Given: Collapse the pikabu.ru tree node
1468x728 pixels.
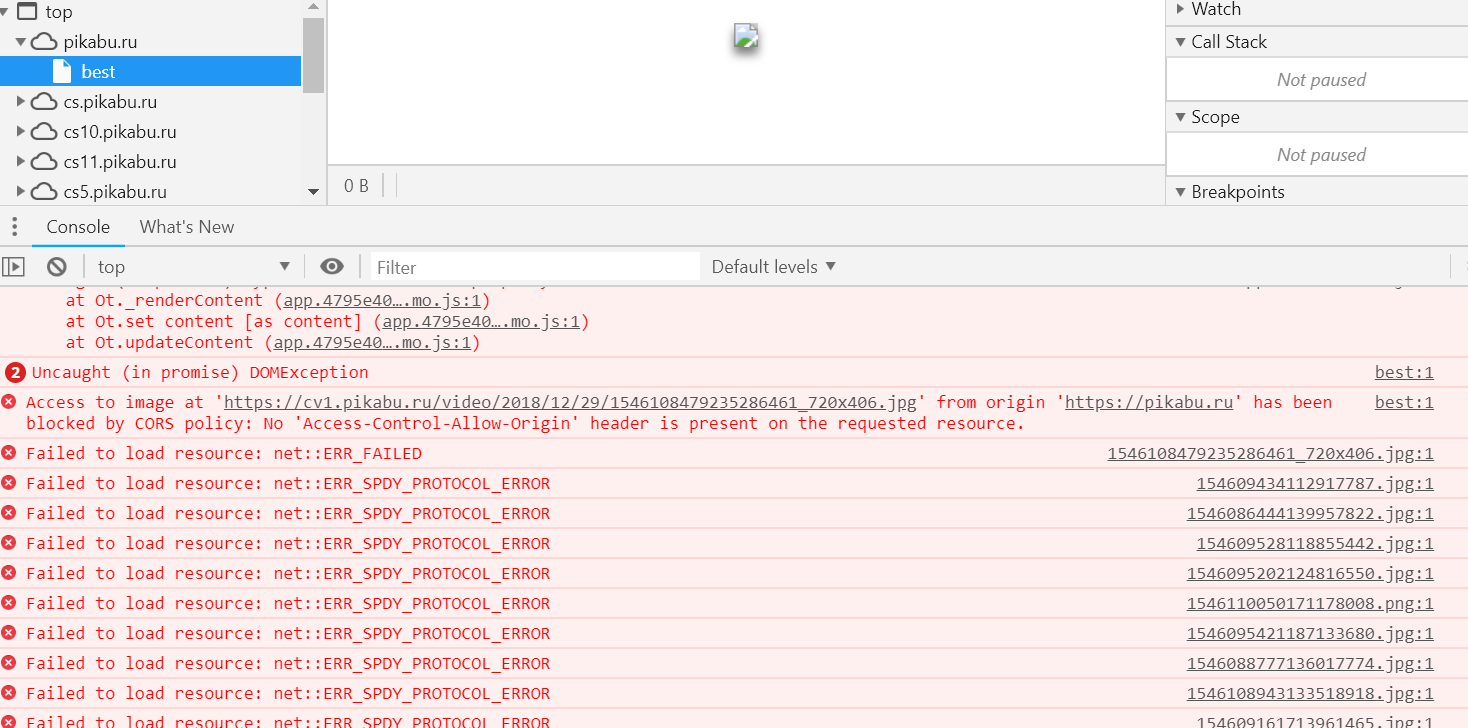Looking at the screenshot, I should pyautogui.click(x=21, y=42).
